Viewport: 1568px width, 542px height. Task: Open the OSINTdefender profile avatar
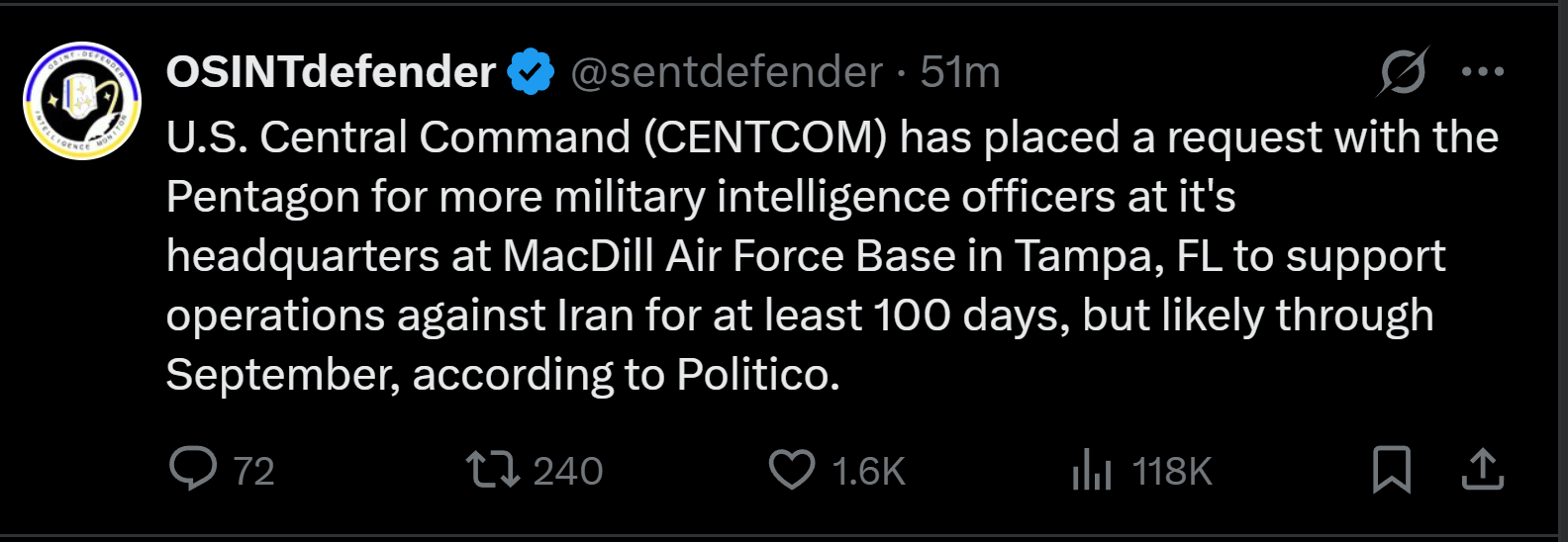[82, 101]
